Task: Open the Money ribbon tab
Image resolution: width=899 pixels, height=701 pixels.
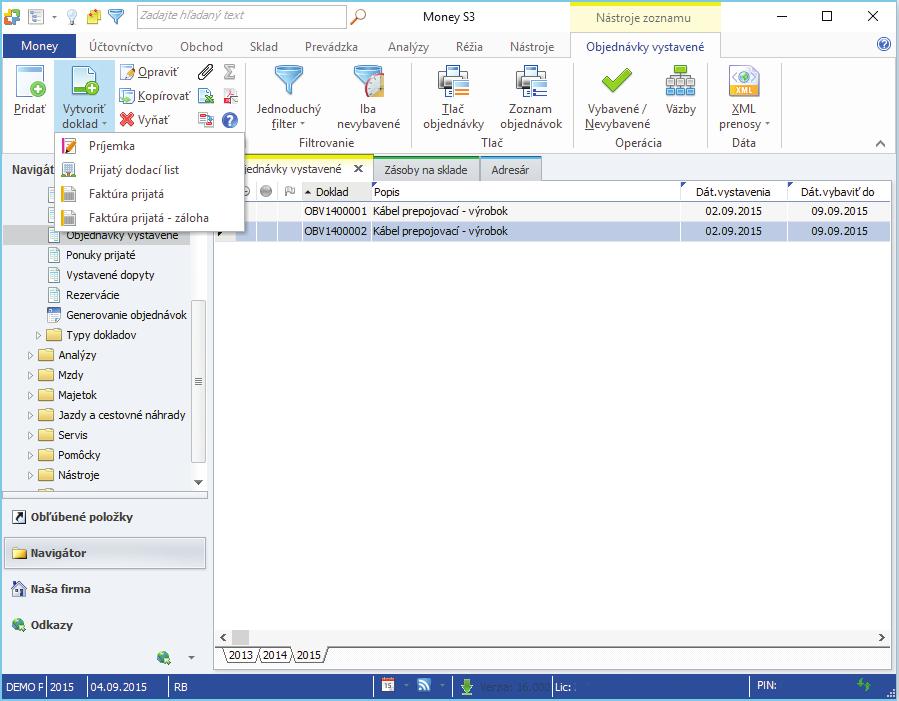Action: point(39,46)
